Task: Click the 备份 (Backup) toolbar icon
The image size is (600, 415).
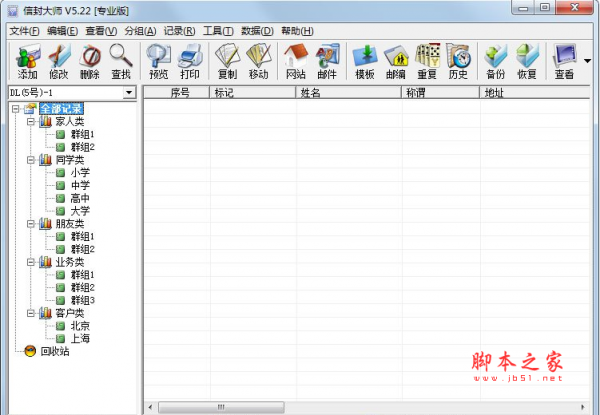Action: pos(496,61)
